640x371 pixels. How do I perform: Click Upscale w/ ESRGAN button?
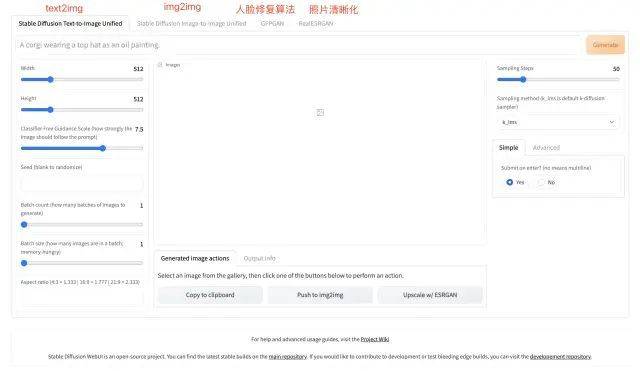tap(430, 295)
